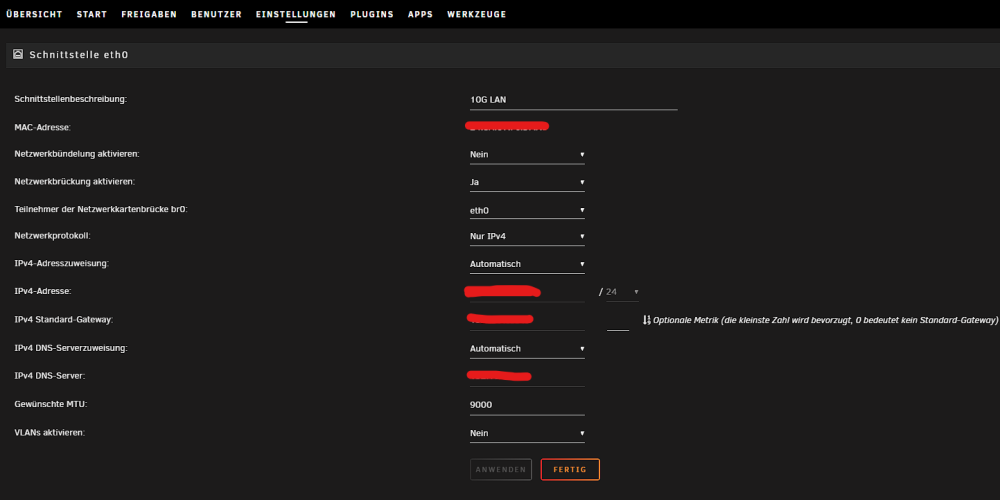Screen dimensions: 1000x500
Task: Navigate to the APPS tab
Action: [x=420, y=14]
